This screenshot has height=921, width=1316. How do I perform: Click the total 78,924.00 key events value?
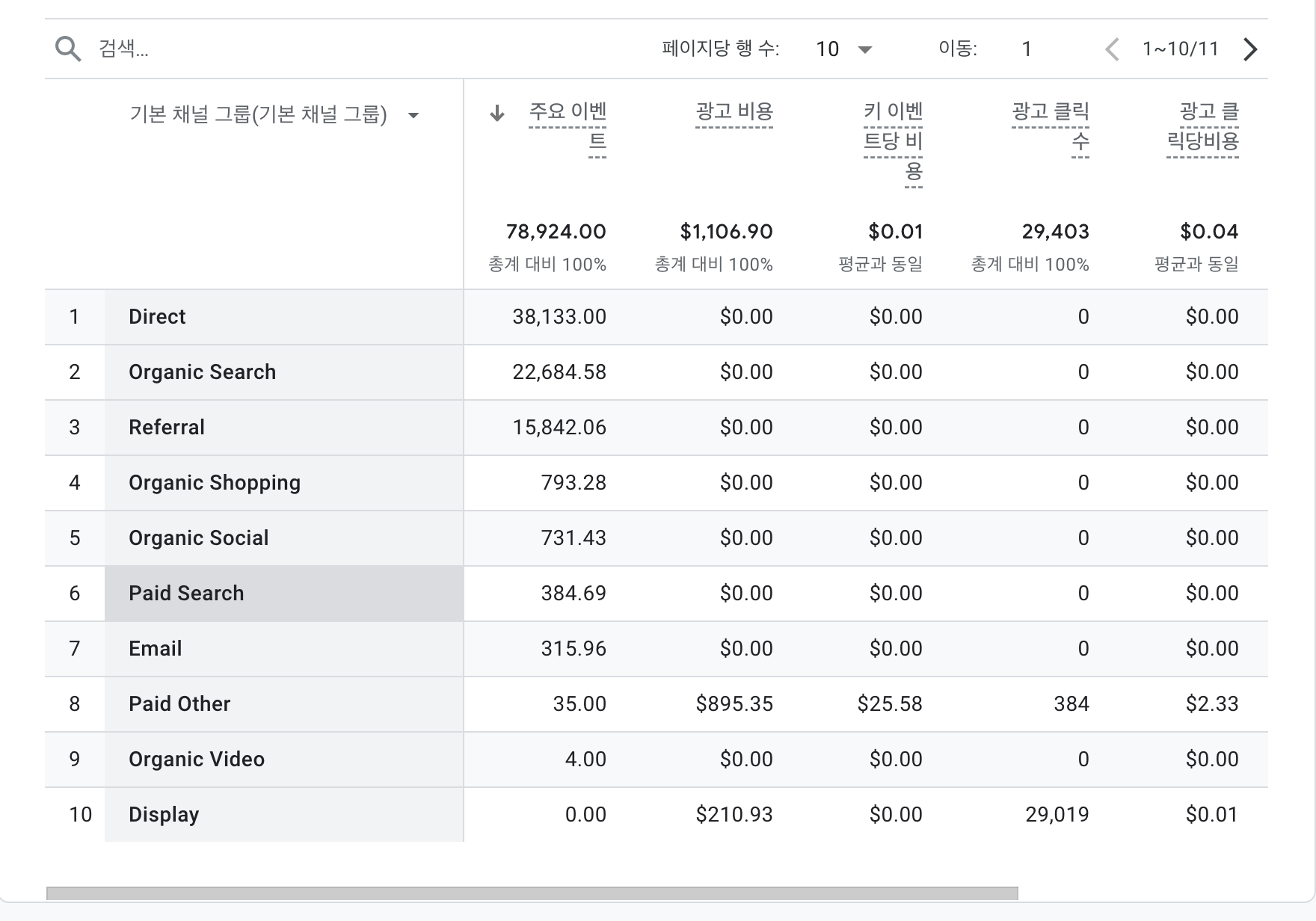(556, 232)
